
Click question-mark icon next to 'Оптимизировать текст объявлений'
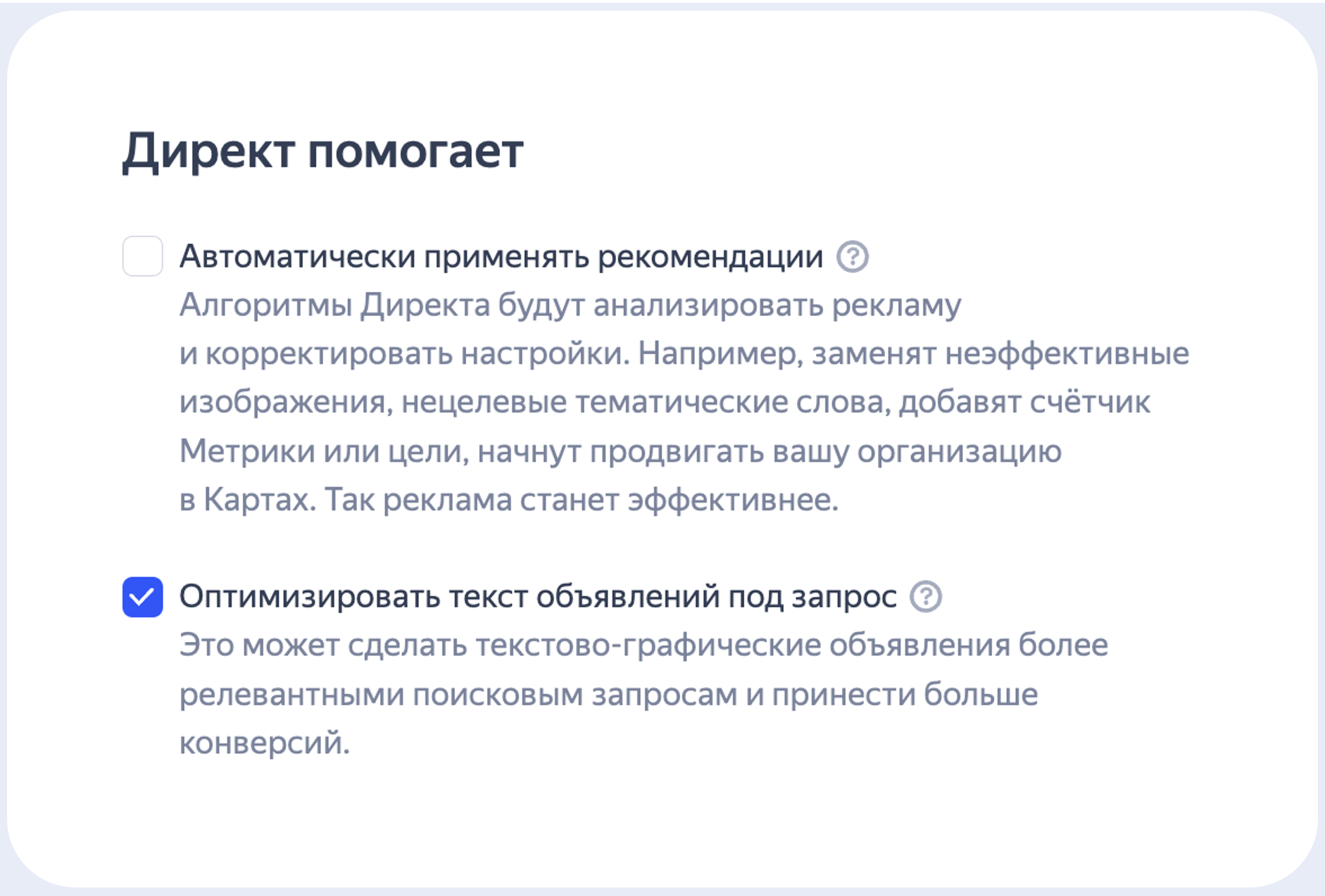tap(925, 597)
